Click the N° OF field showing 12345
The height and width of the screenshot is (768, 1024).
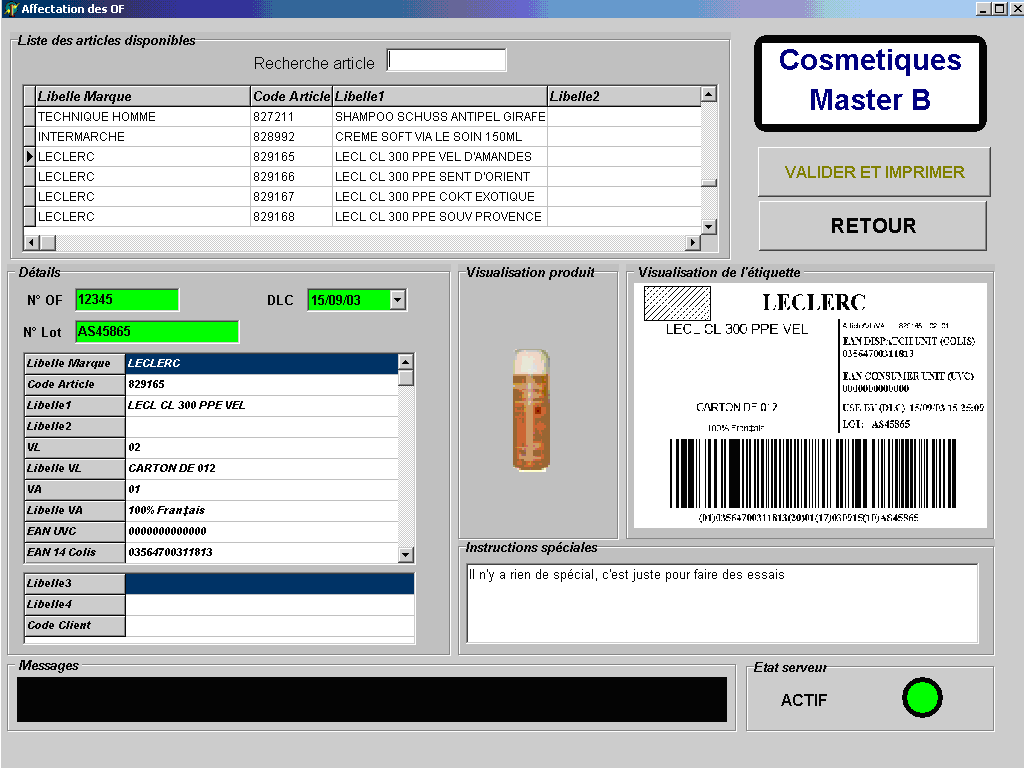[x=127, y=300]
